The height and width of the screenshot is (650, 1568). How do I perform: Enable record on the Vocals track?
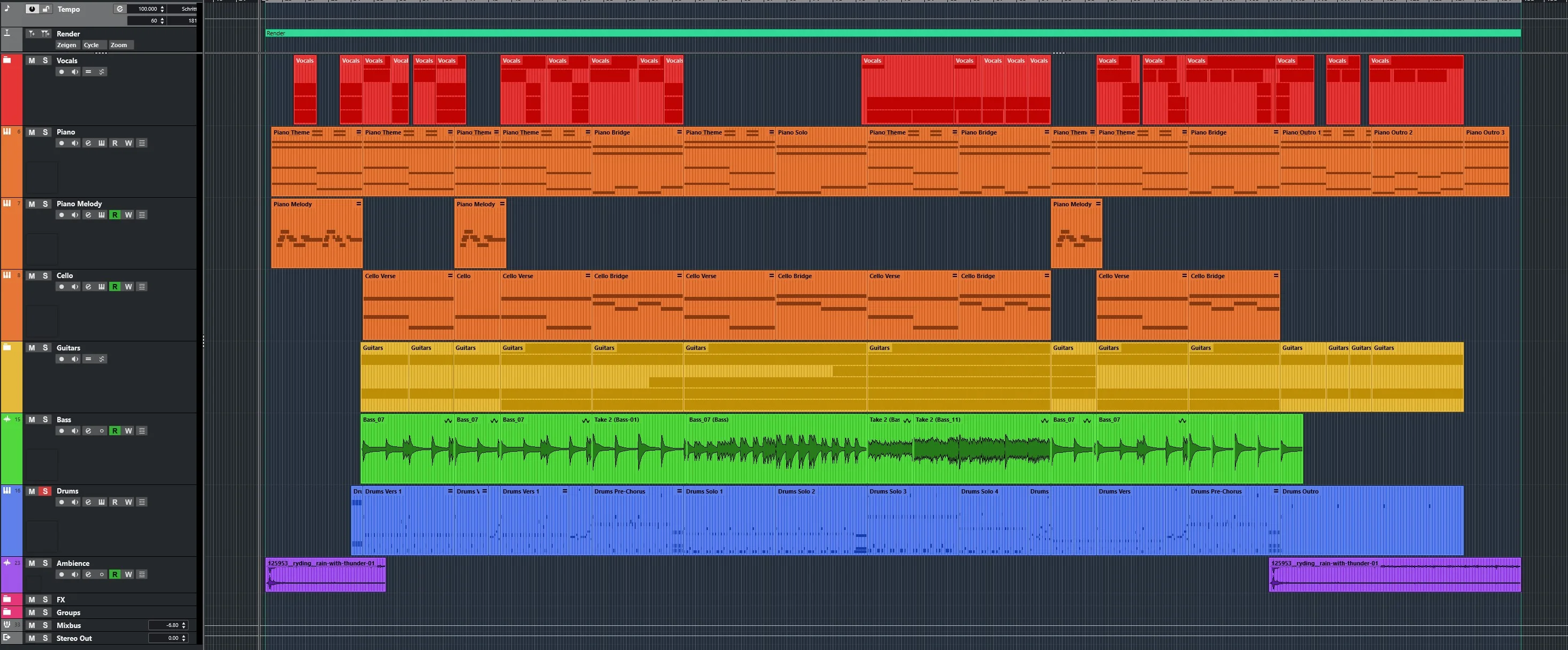[62, 72]
